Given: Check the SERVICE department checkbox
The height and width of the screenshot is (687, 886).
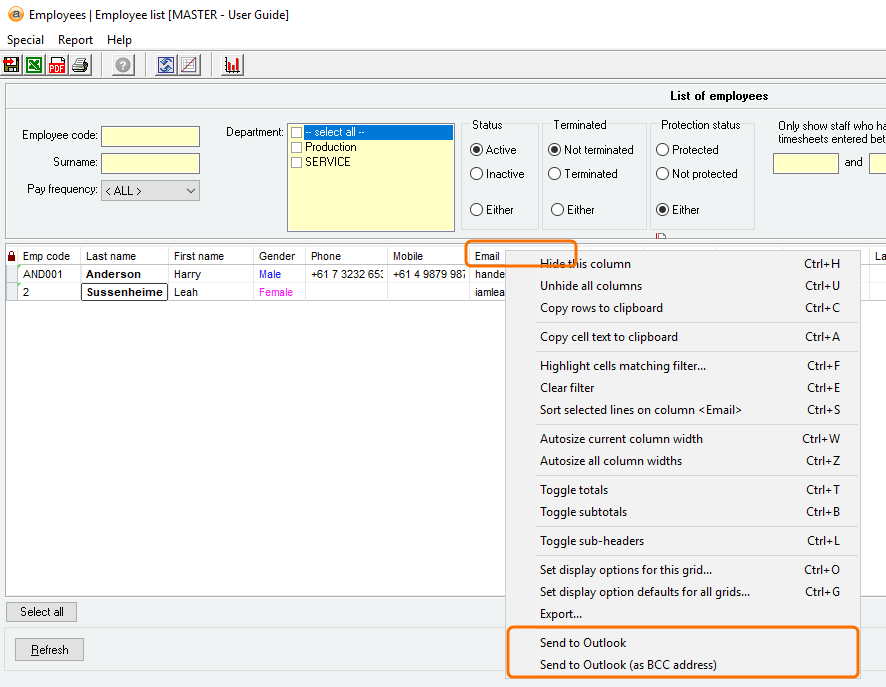Looking at the screenshot, I should pyautogui.click(x=296, y=162).
